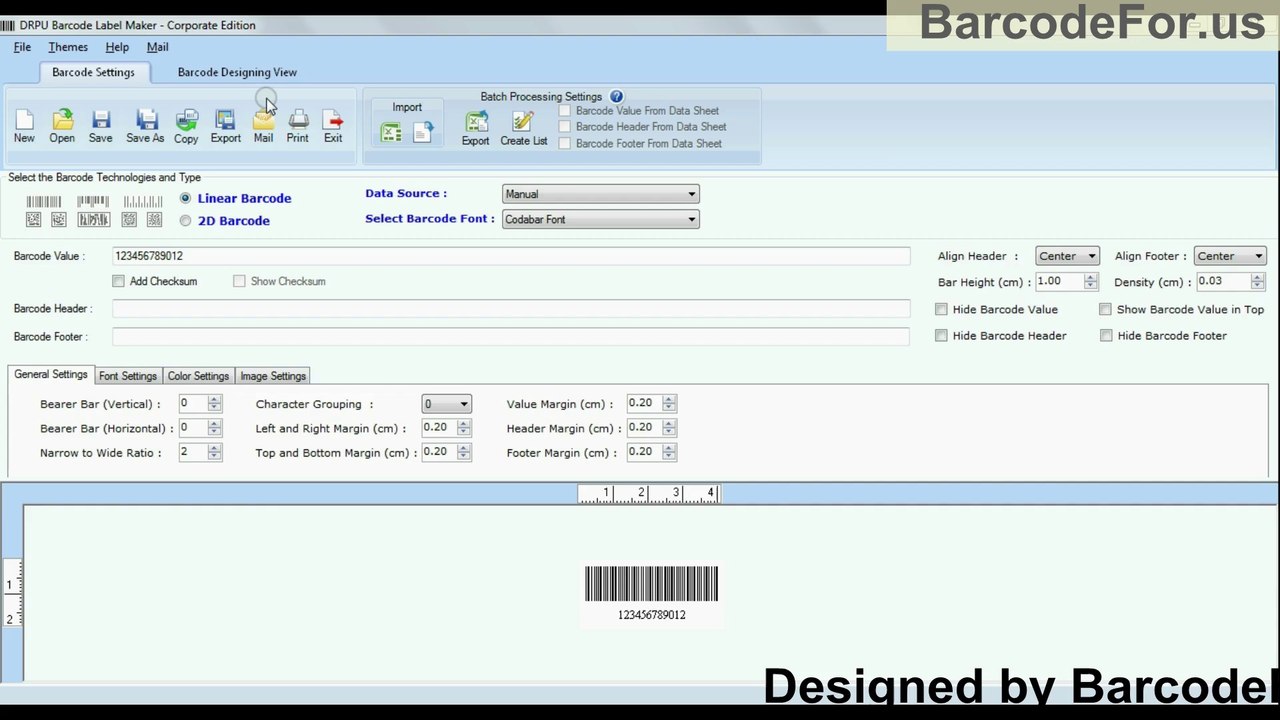
Task: Select the General Settings tab
Action: [x=51, y=374]
